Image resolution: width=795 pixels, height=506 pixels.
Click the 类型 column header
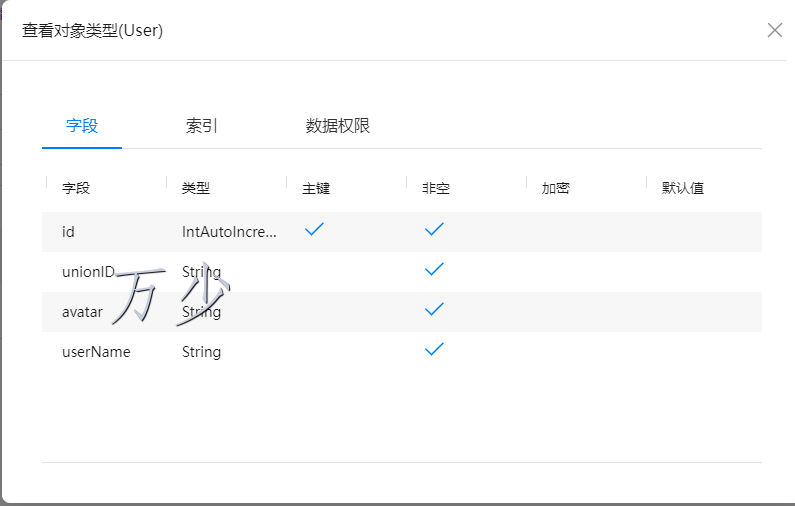coord(196,189)
